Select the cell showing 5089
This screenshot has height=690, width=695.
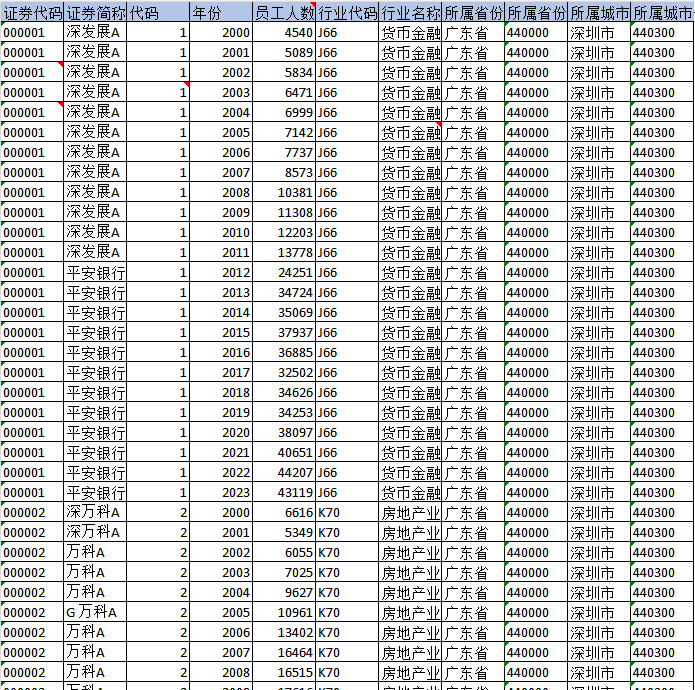point(284,52)
